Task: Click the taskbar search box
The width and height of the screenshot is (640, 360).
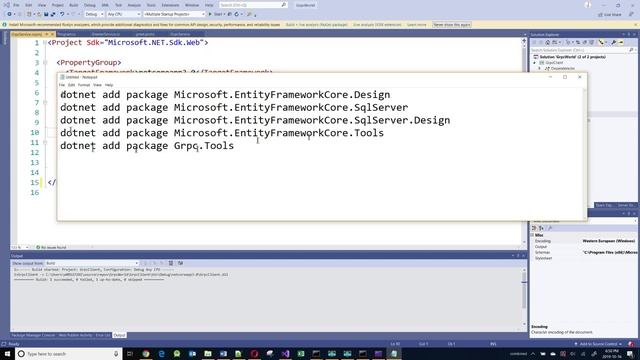Action: pos(69,353)
